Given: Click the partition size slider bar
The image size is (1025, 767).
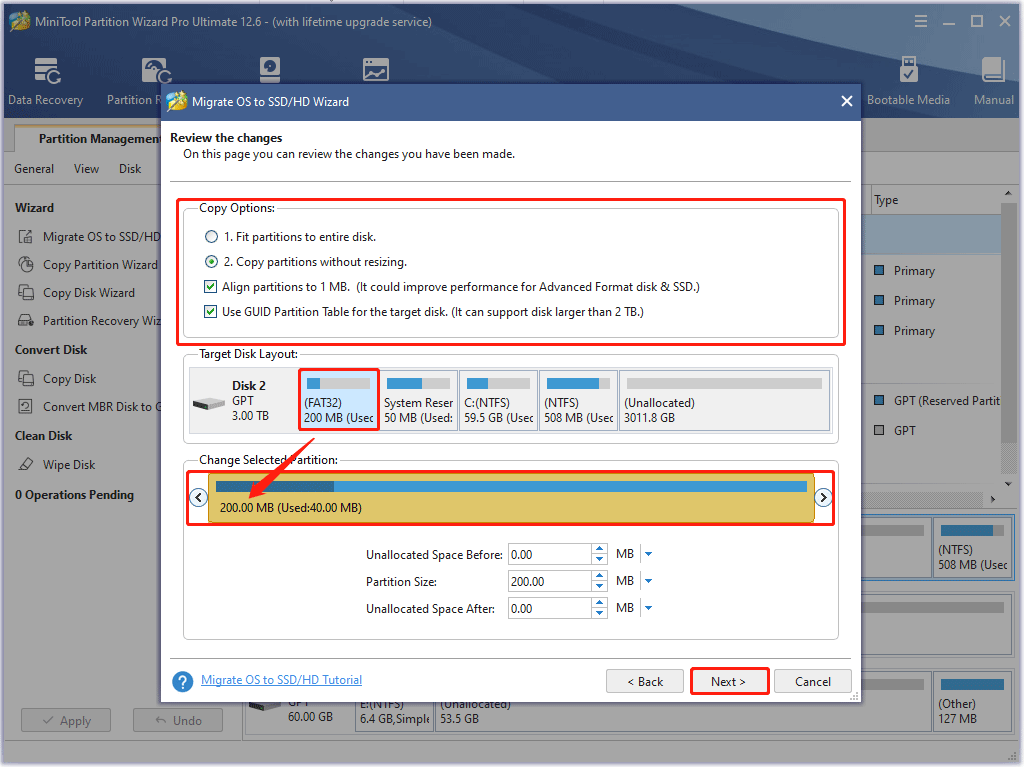Looking at the screenshot, I should pyautogui.click(x=511, y=498).
